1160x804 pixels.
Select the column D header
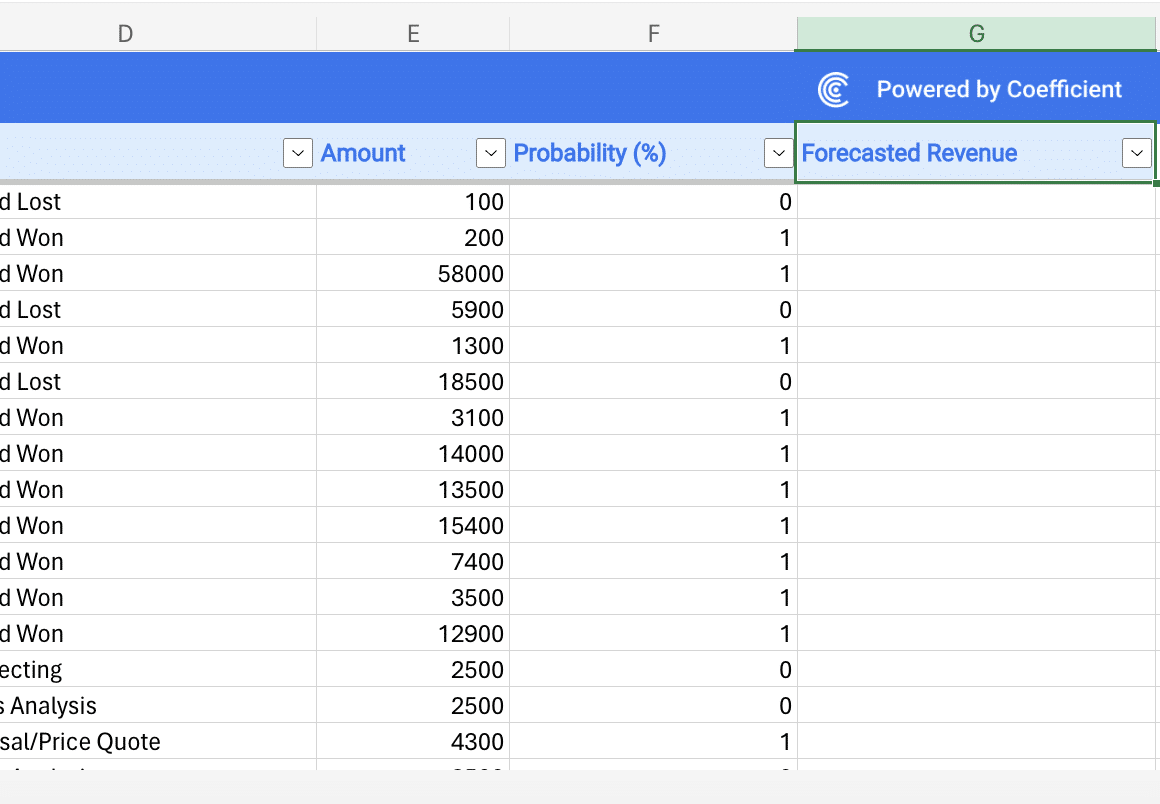(125, 34)
